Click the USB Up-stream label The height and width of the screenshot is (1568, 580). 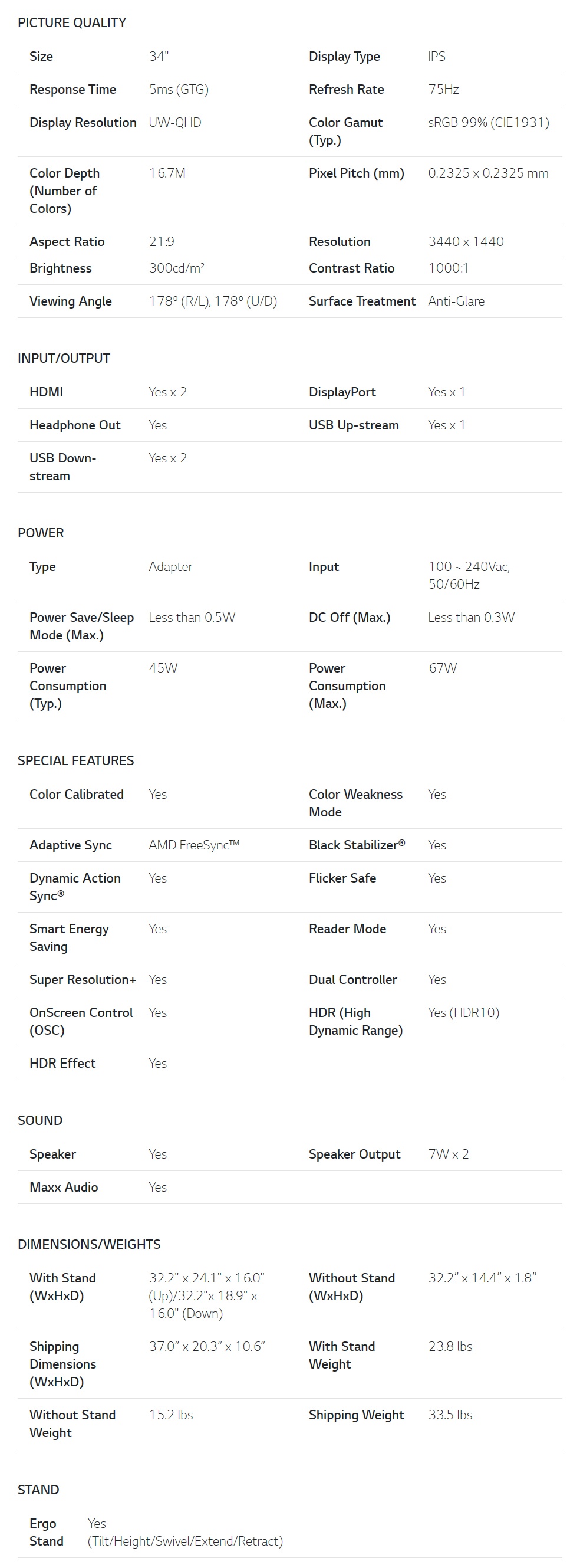coord(354,425)
